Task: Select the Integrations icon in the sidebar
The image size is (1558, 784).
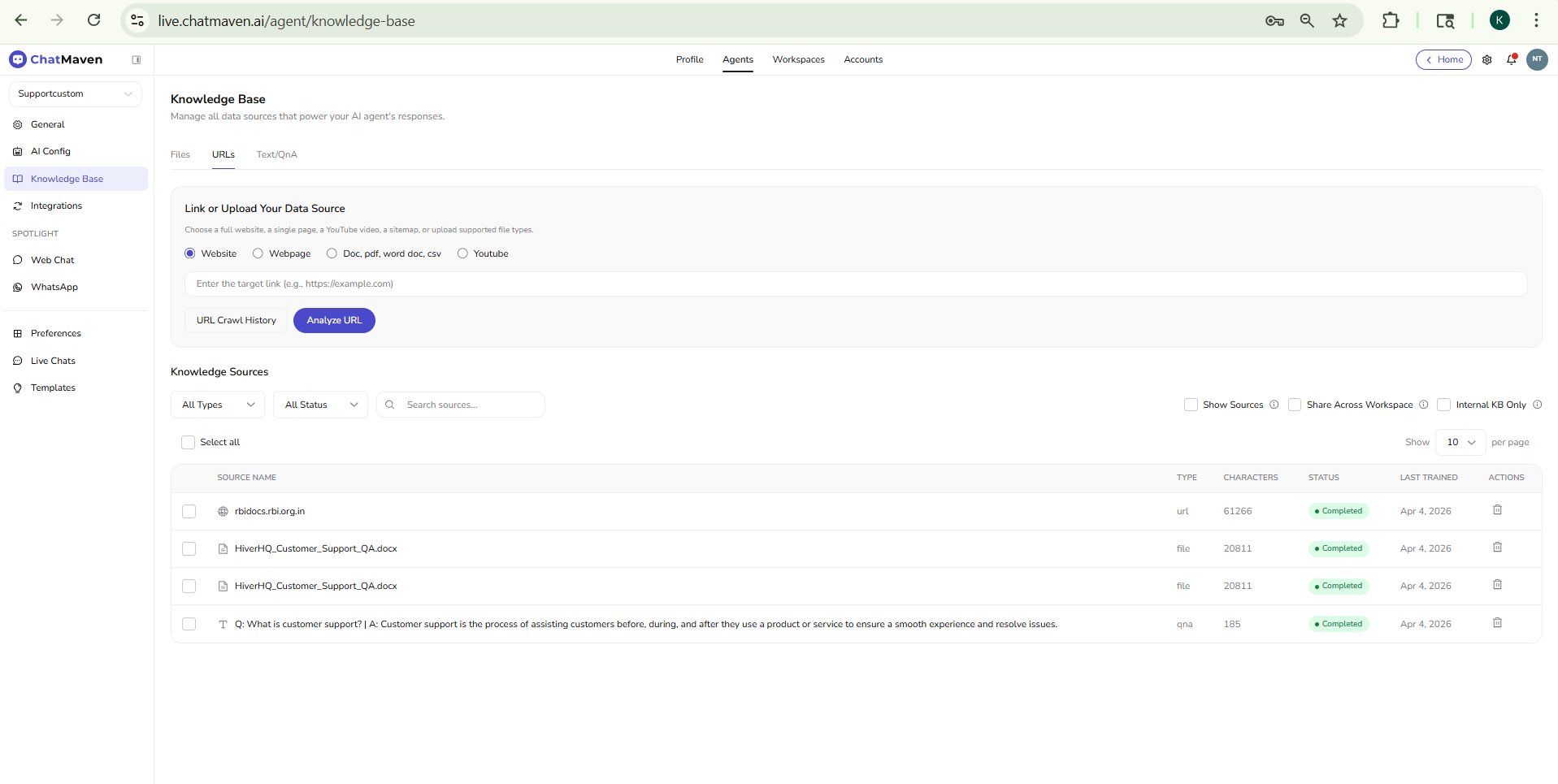Action: [17, 206]
